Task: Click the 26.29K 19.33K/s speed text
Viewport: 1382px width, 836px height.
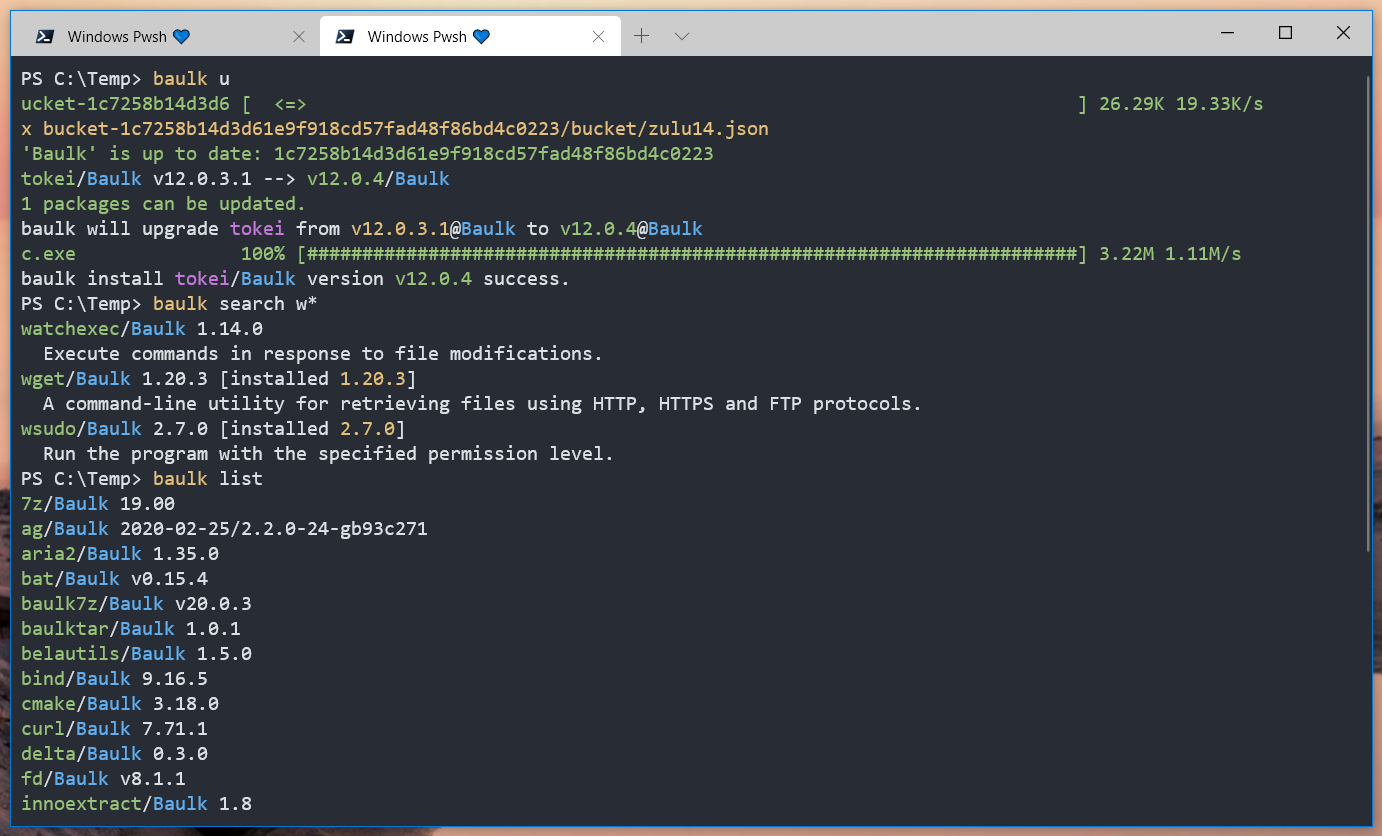Action: pyautogui.click(x=1181, y=104)
